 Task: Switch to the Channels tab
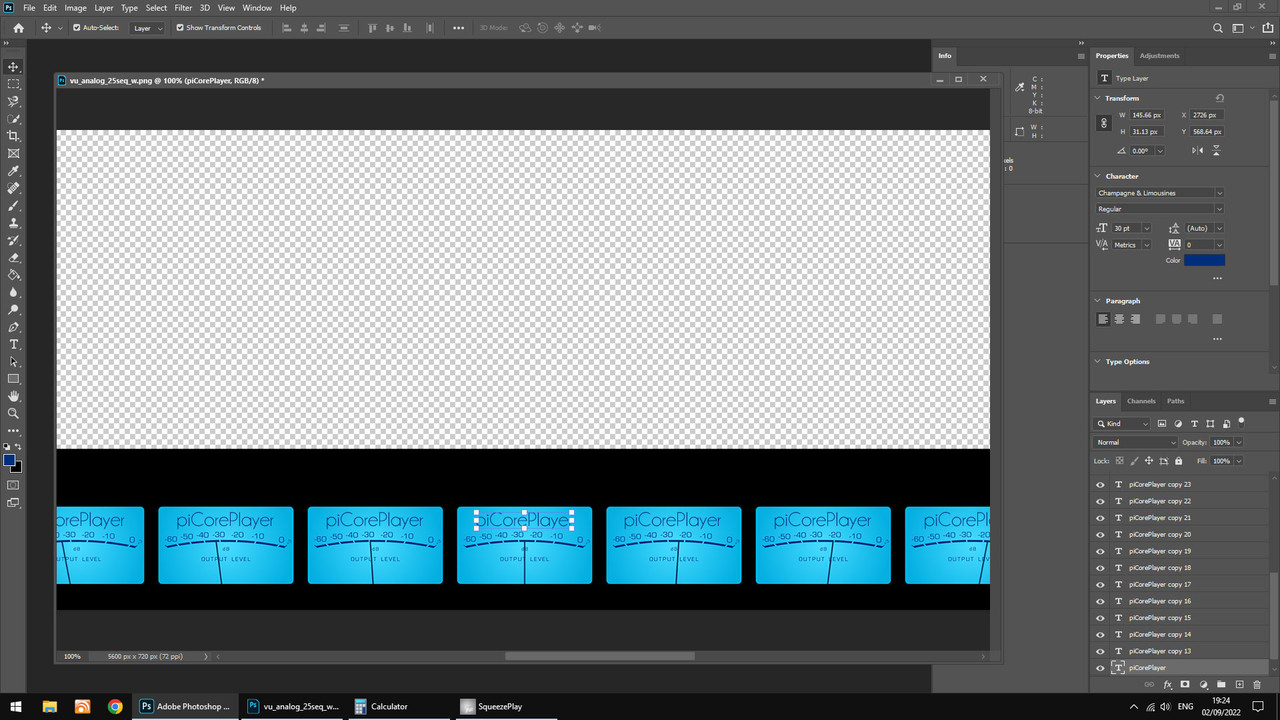[1141, 401]
